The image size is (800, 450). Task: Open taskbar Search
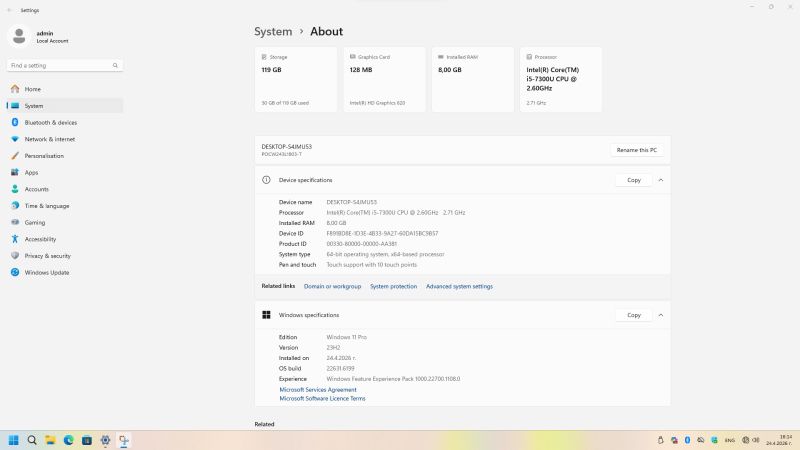point(32,440)
